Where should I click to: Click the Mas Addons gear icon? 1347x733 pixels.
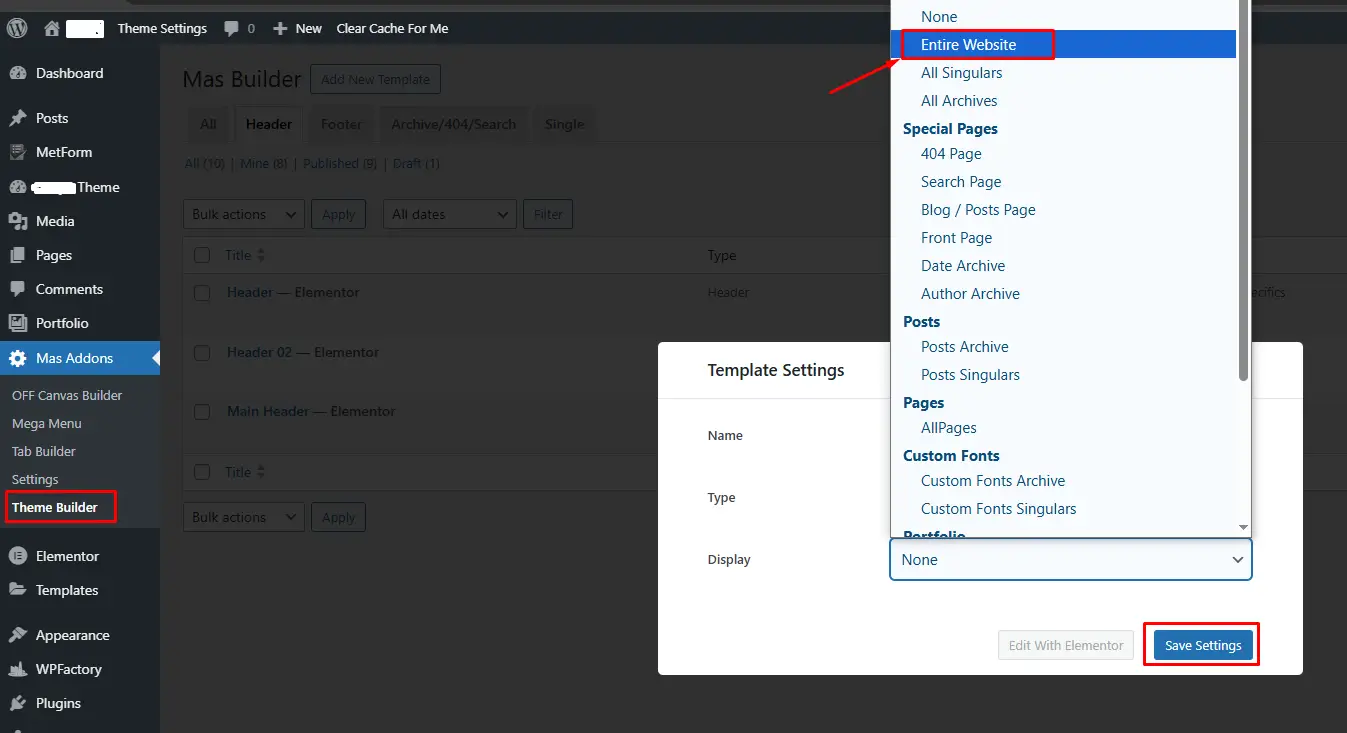(x=17, y=358)
